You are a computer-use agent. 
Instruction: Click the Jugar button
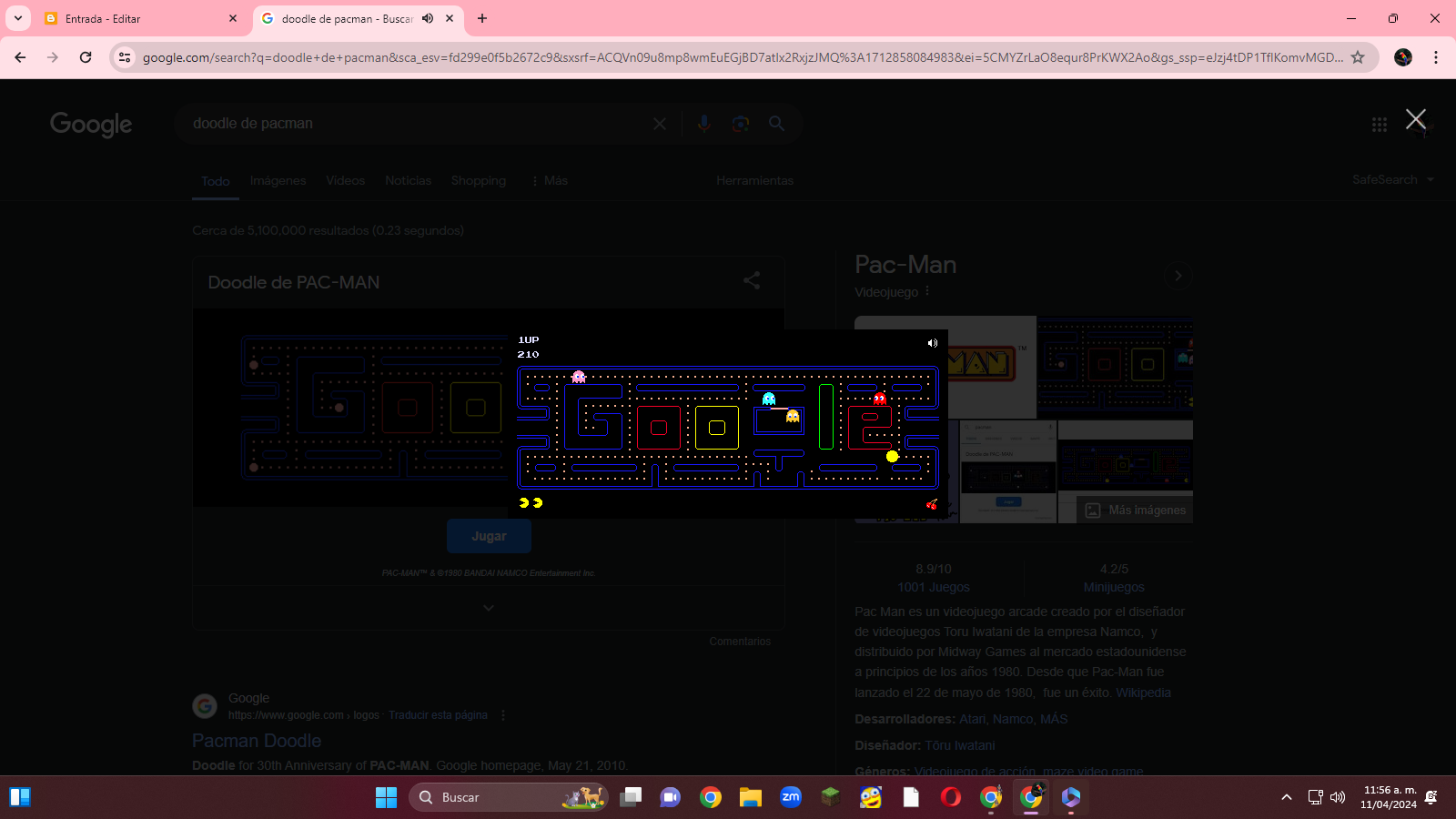[x=489, y=536]
